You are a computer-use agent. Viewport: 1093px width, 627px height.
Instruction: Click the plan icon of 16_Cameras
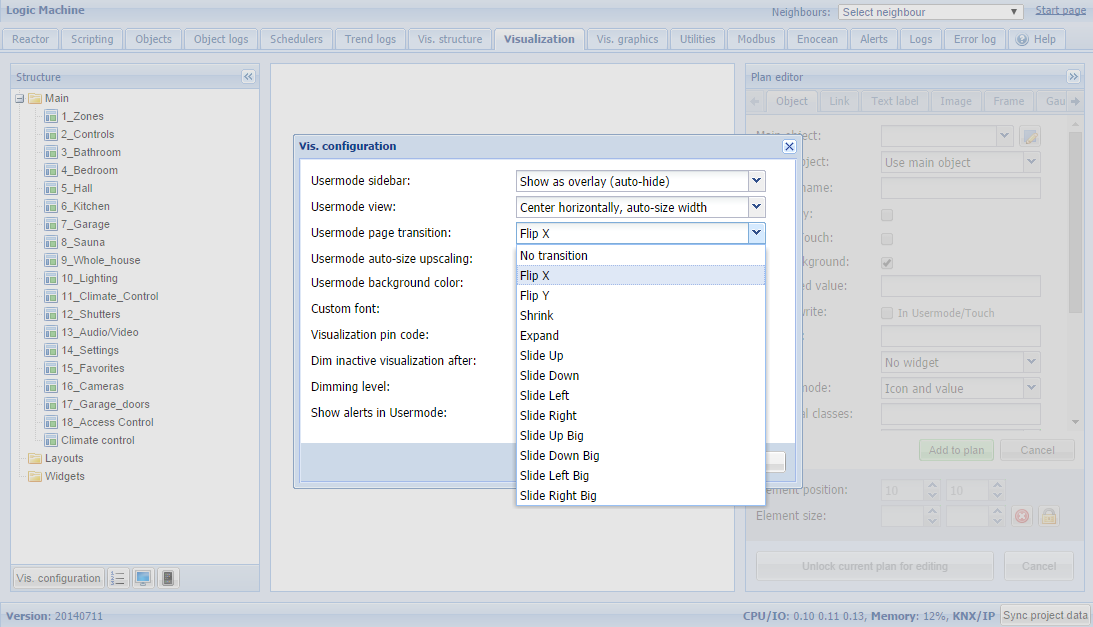(x=51, y=386)
